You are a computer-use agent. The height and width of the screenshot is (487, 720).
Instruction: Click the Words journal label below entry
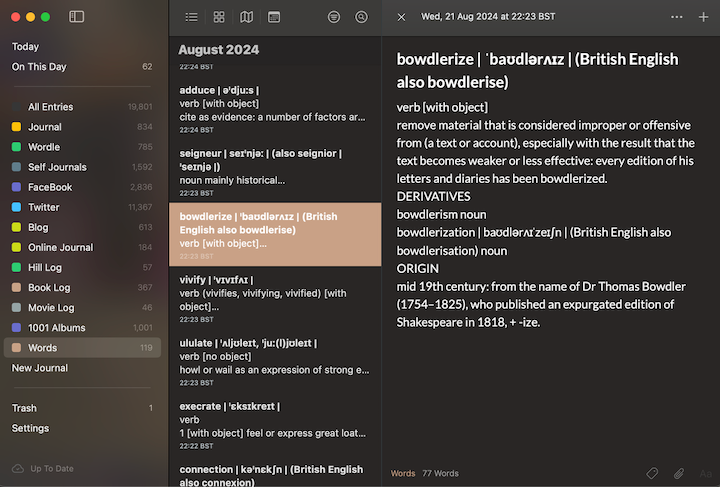[x=403, y=473]
